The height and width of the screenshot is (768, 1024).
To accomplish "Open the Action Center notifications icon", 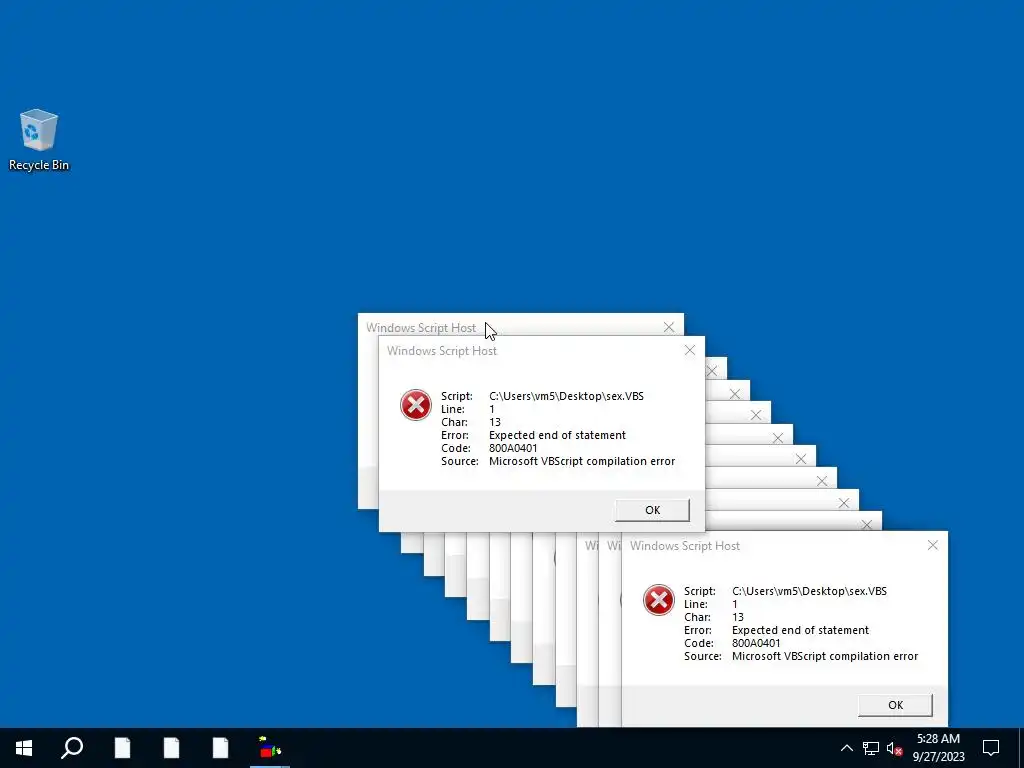I will (x=991, y=748).
